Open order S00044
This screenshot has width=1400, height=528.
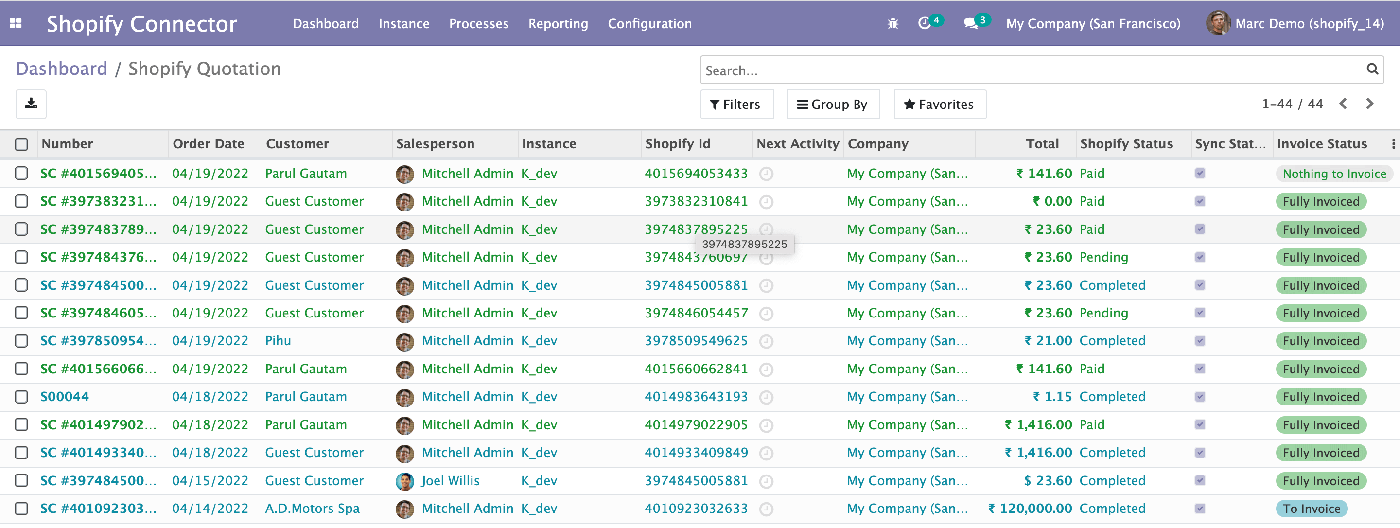[65, 397]
